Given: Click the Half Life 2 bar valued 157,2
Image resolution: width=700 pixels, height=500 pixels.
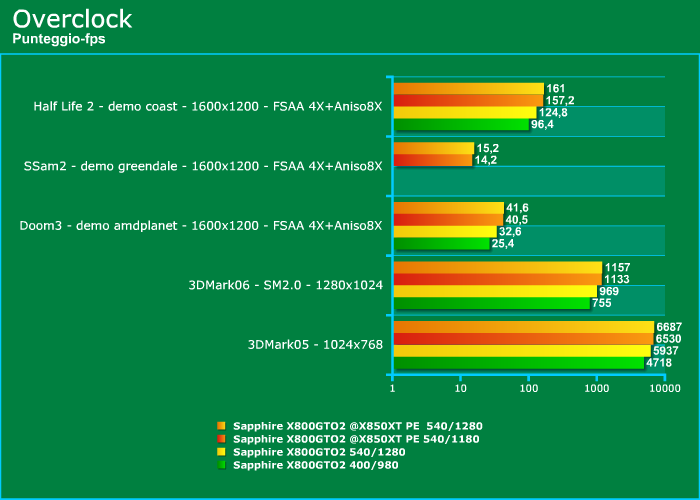Looking at the screenshot, I should point(468,100).
